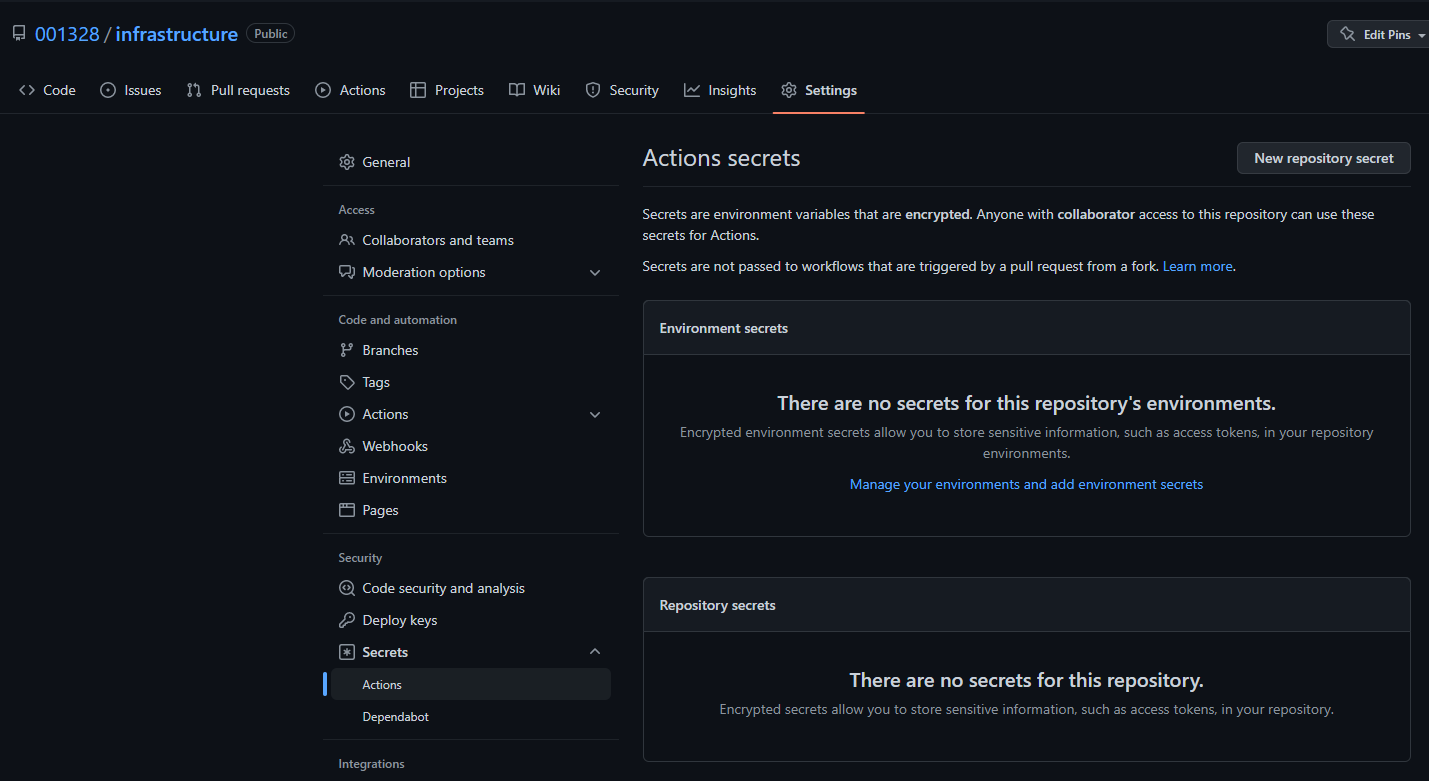Click the Collaborators people icon

click(x=347, y=240)
